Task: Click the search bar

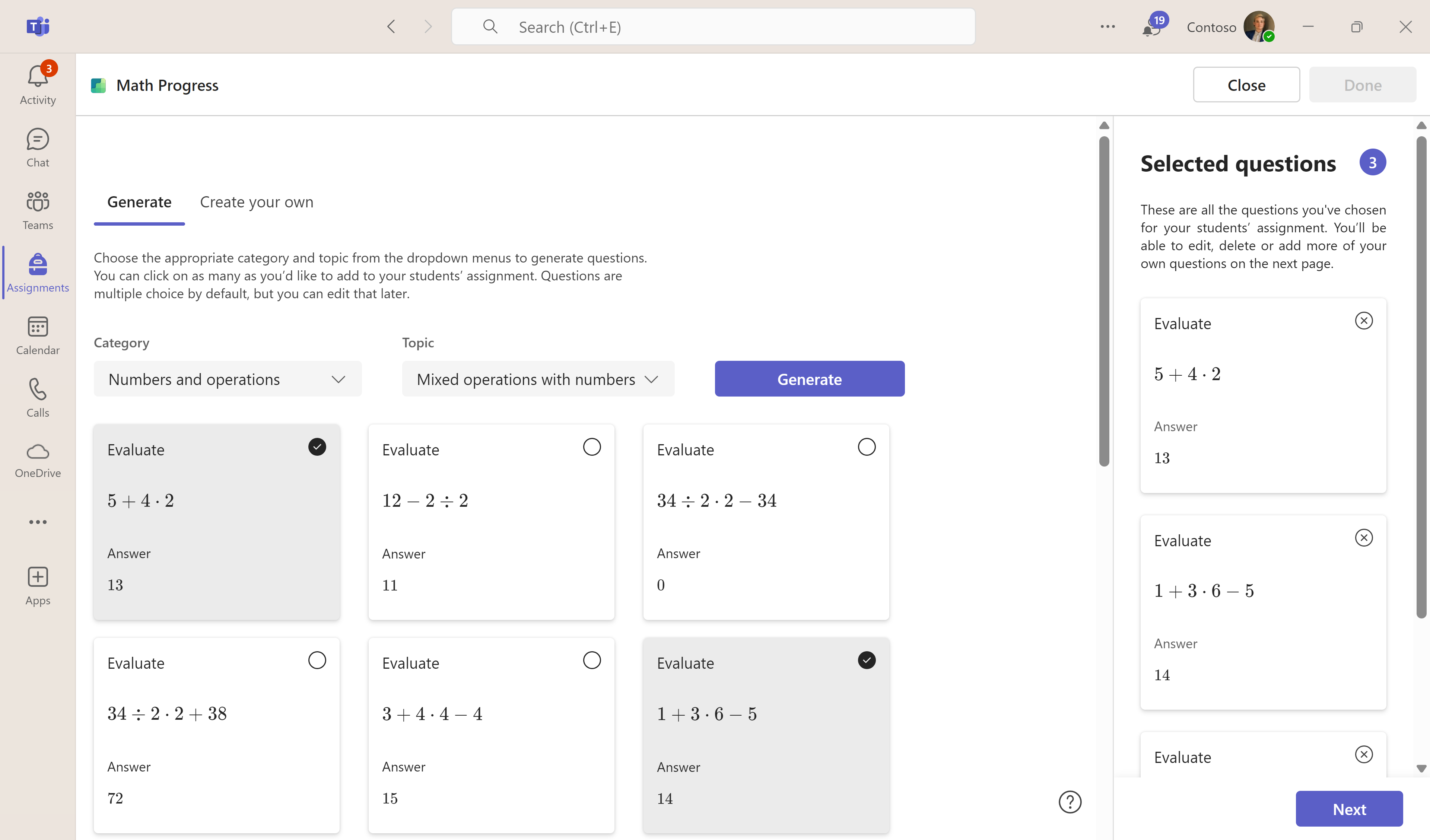Action: 713,26
